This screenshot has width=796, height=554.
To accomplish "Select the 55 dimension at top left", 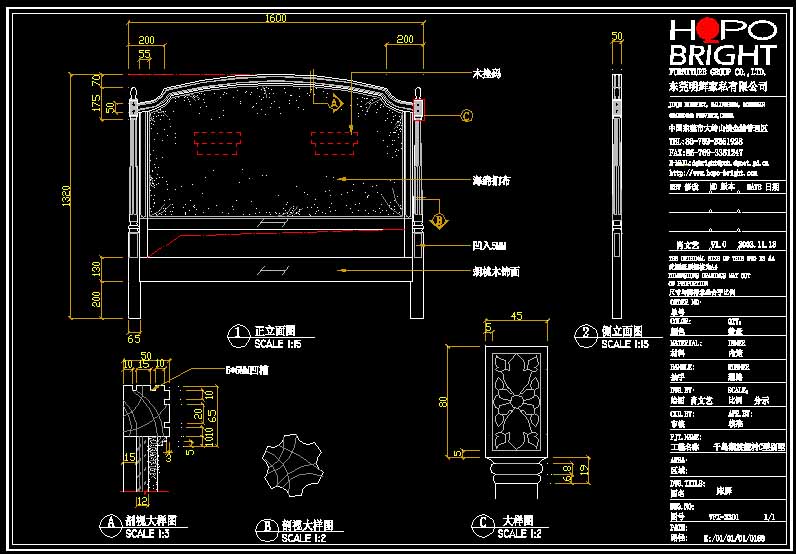I will [x=145, y=53].
